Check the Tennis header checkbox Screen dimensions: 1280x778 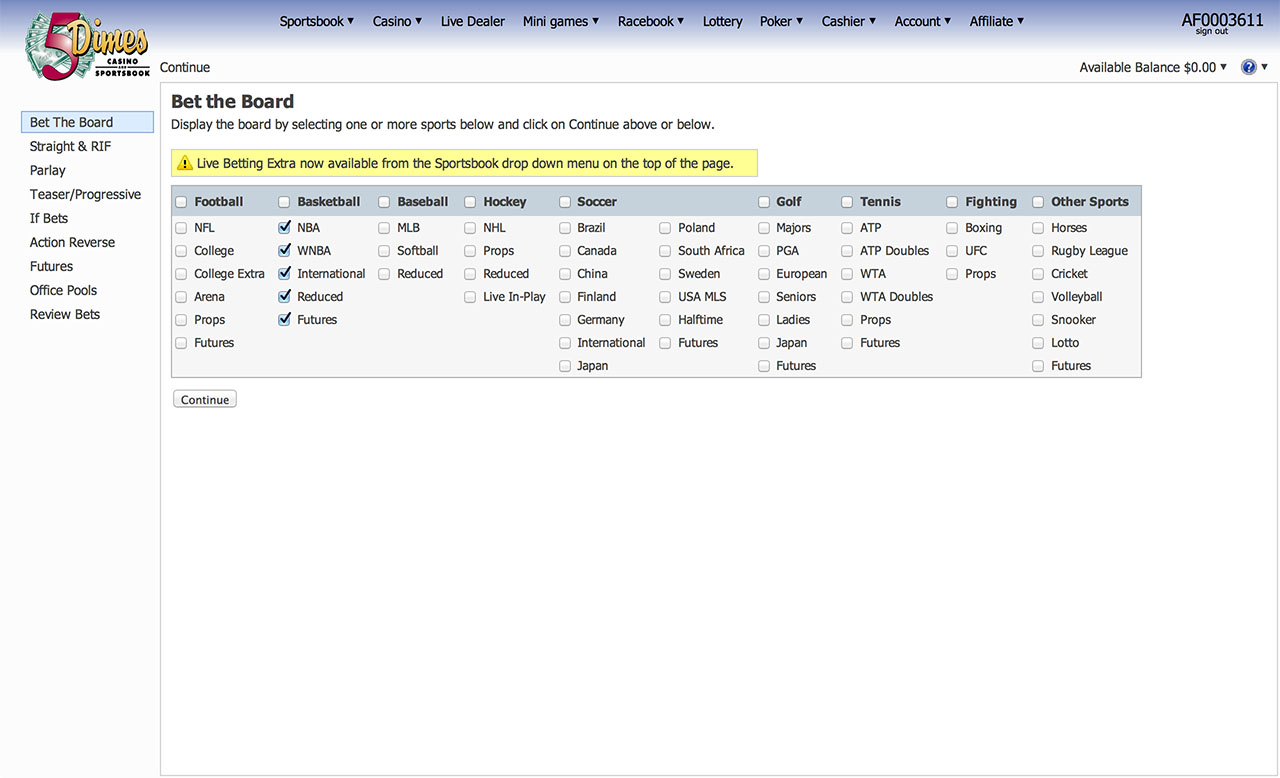[x=848, y=202]
